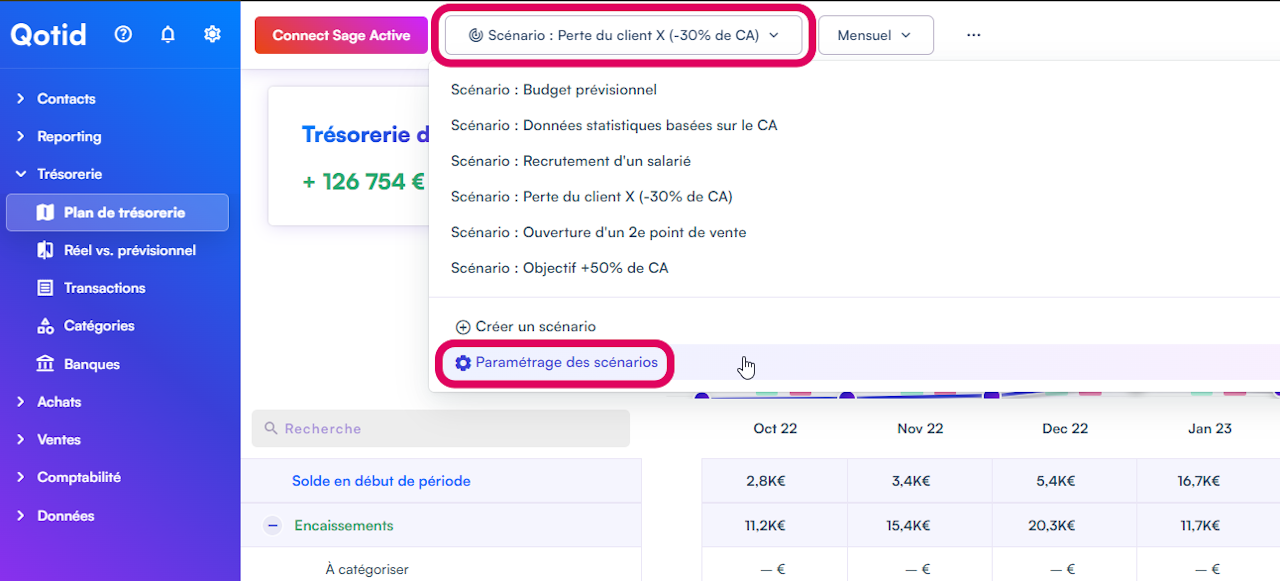Viewport: 1280px width, 581px height.
Task: Collapse the Trésorerie sidebar section
Action: (21, 174)
